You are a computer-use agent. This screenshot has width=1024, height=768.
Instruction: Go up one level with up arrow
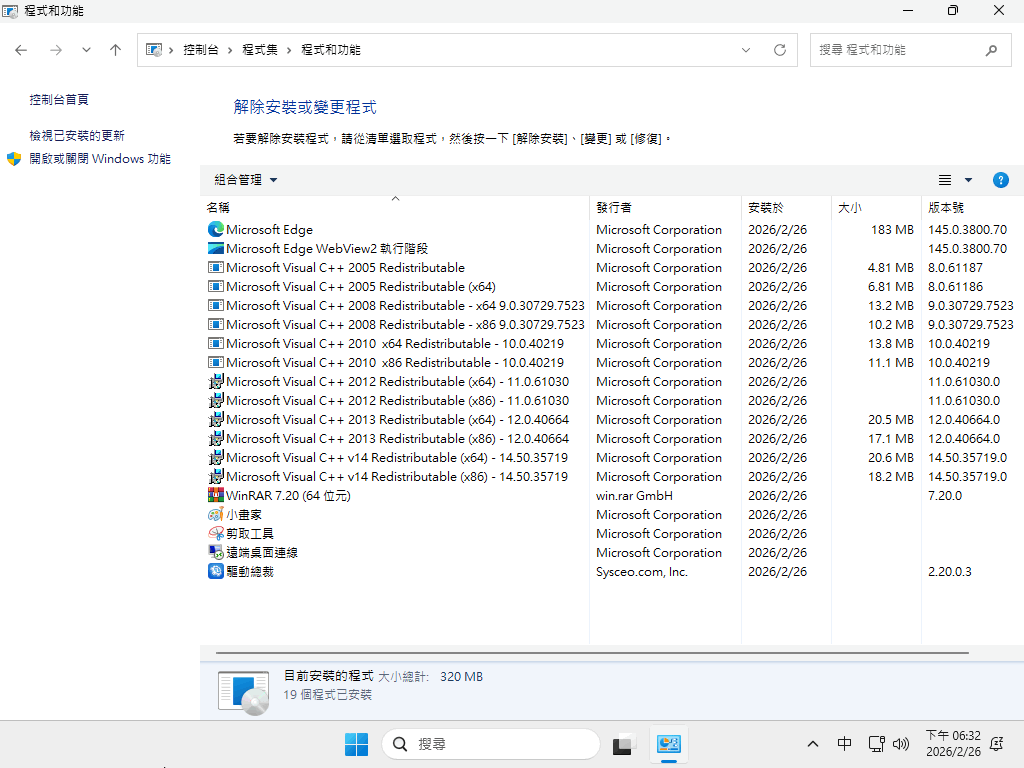tap(115, 50)
